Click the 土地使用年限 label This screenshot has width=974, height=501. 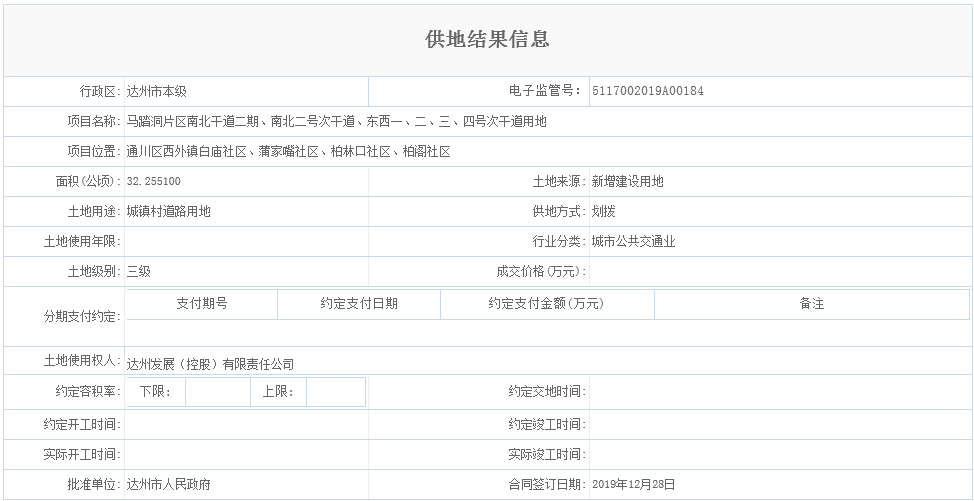click(83, 241)
